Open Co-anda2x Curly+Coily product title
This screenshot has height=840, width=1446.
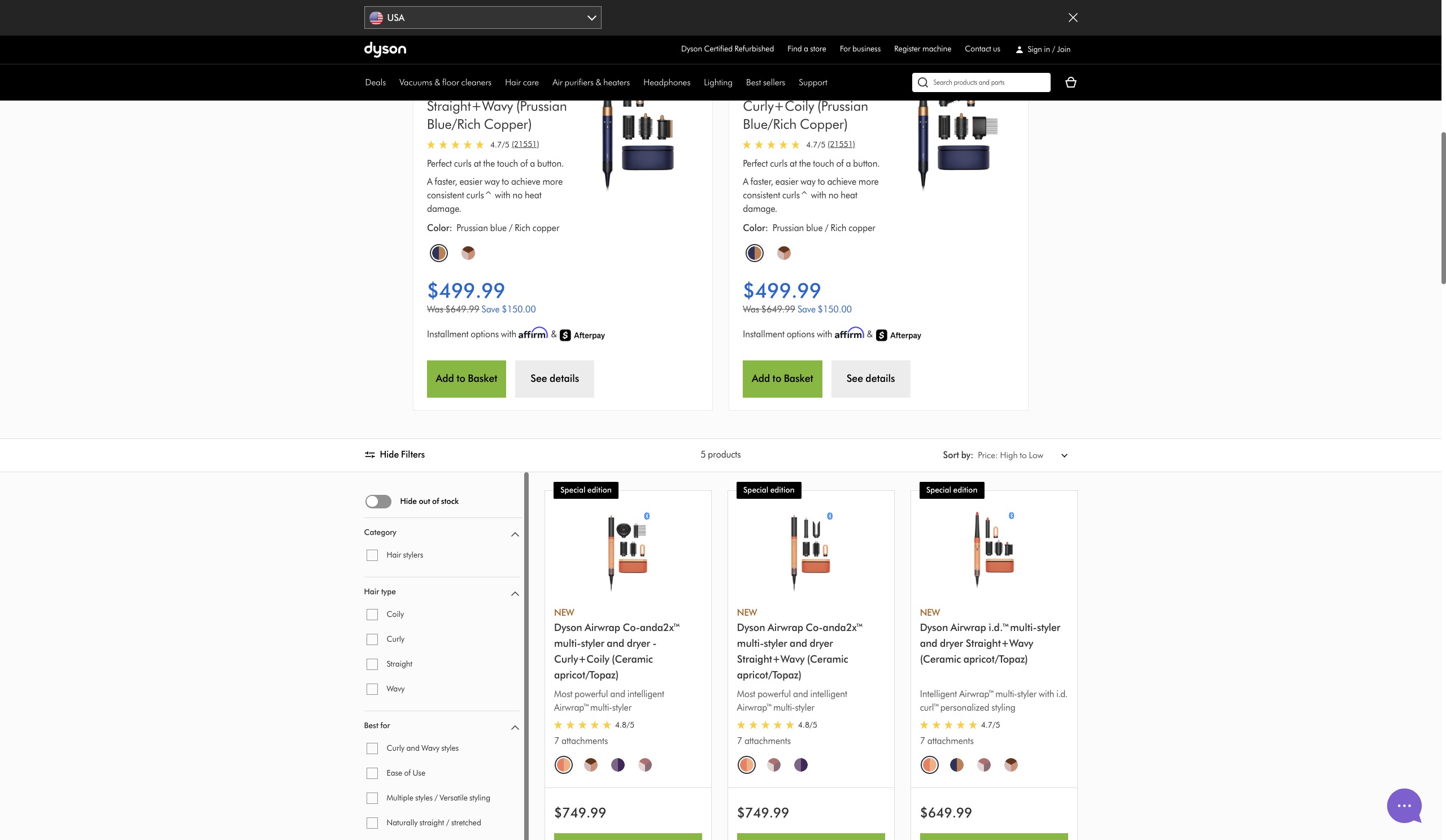(617, 651)
